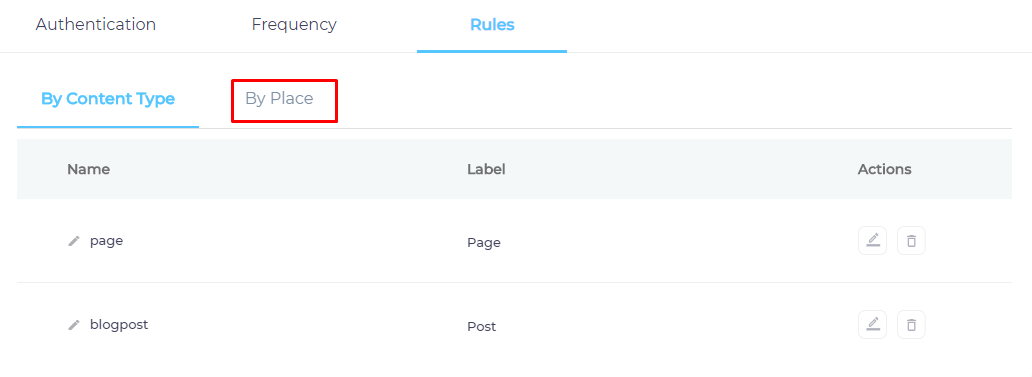Click the pencil icon beside blogpost name
Image resolution: width=1032 pixels, height=377 pixels.
(x=74, y=325)
